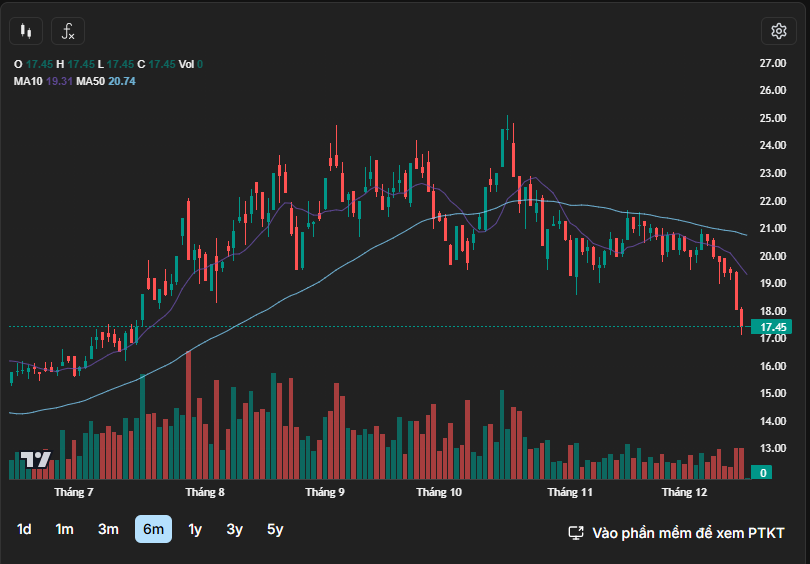
Task: Click the Tháng 7 time axis label
Action: click(x=75, y=493)
